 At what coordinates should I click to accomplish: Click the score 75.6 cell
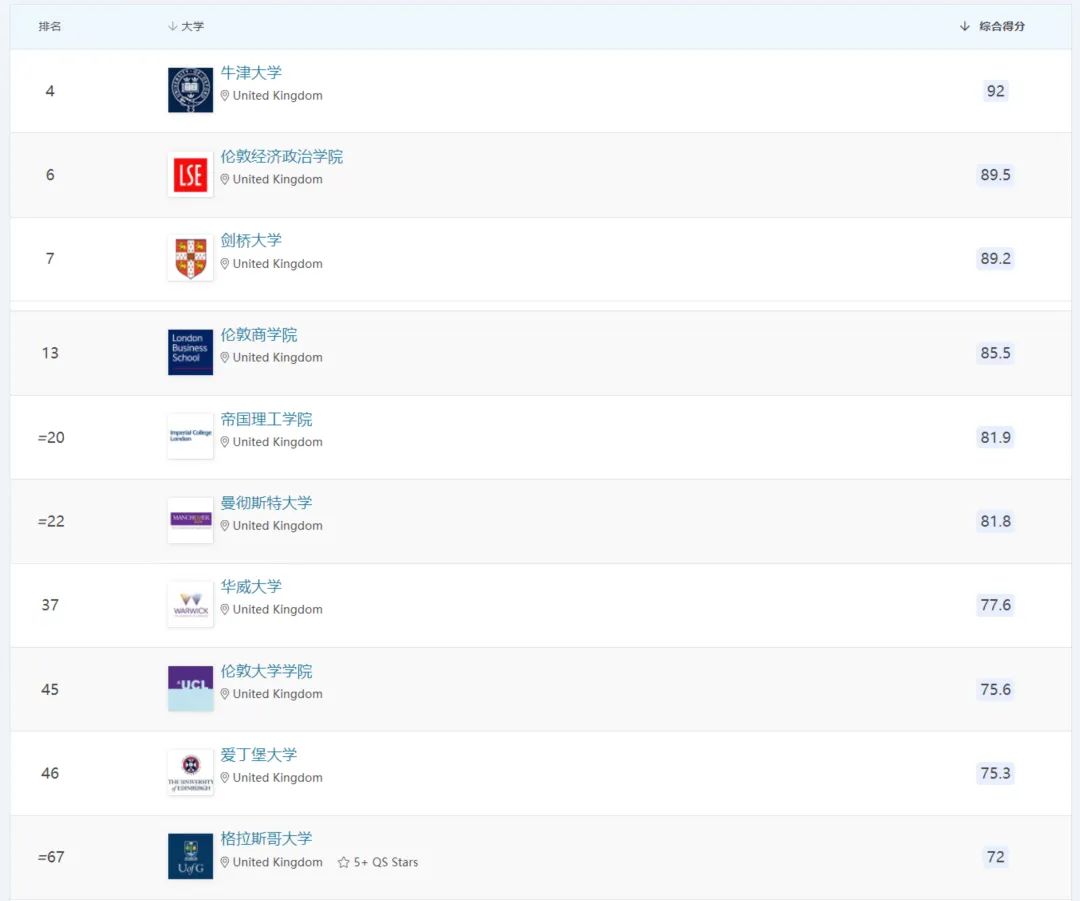point(995,690)
